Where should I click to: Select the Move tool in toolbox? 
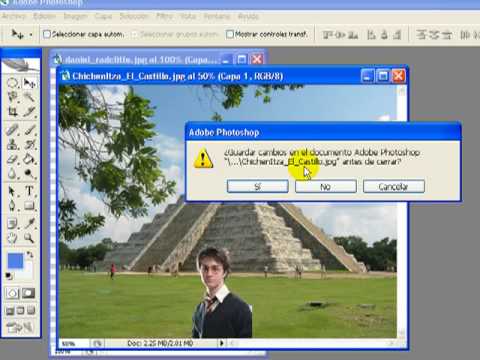tap(29, 83)
